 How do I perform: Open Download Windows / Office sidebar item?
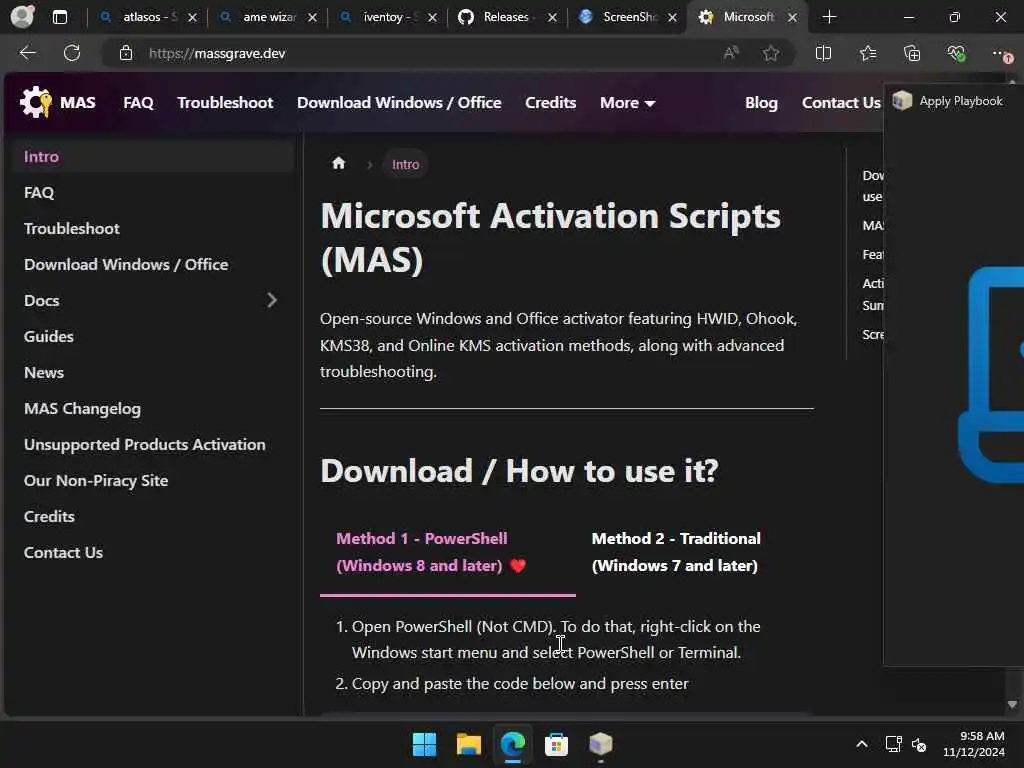tap(153, 264)
